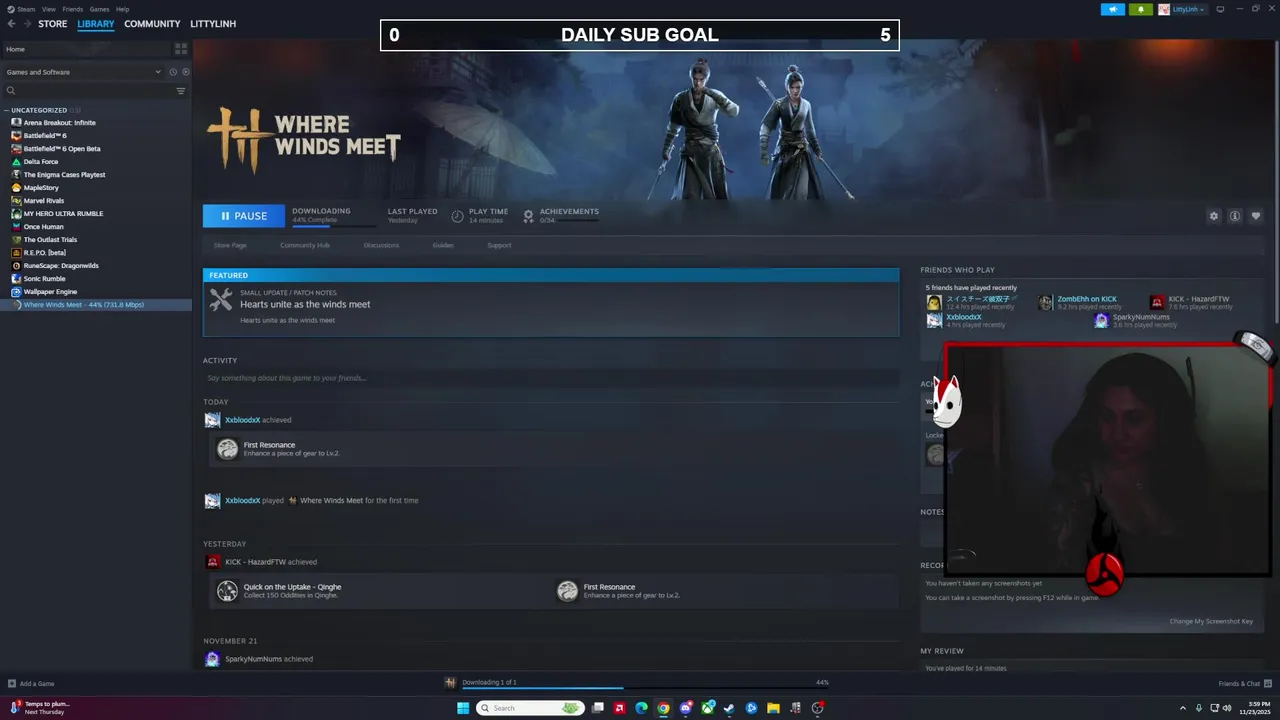
Task: Open Windows Start menu
Action: coord(463,708)
